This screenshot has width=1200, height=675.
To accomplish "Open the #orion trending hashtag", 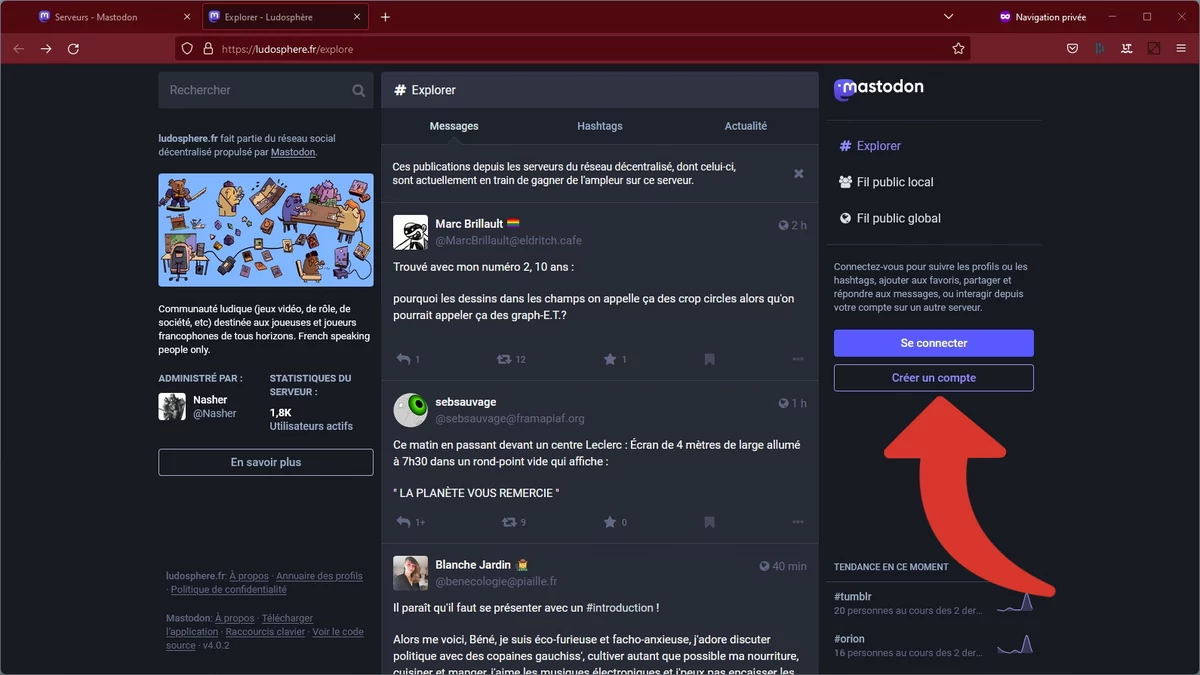I will point(849,639).
